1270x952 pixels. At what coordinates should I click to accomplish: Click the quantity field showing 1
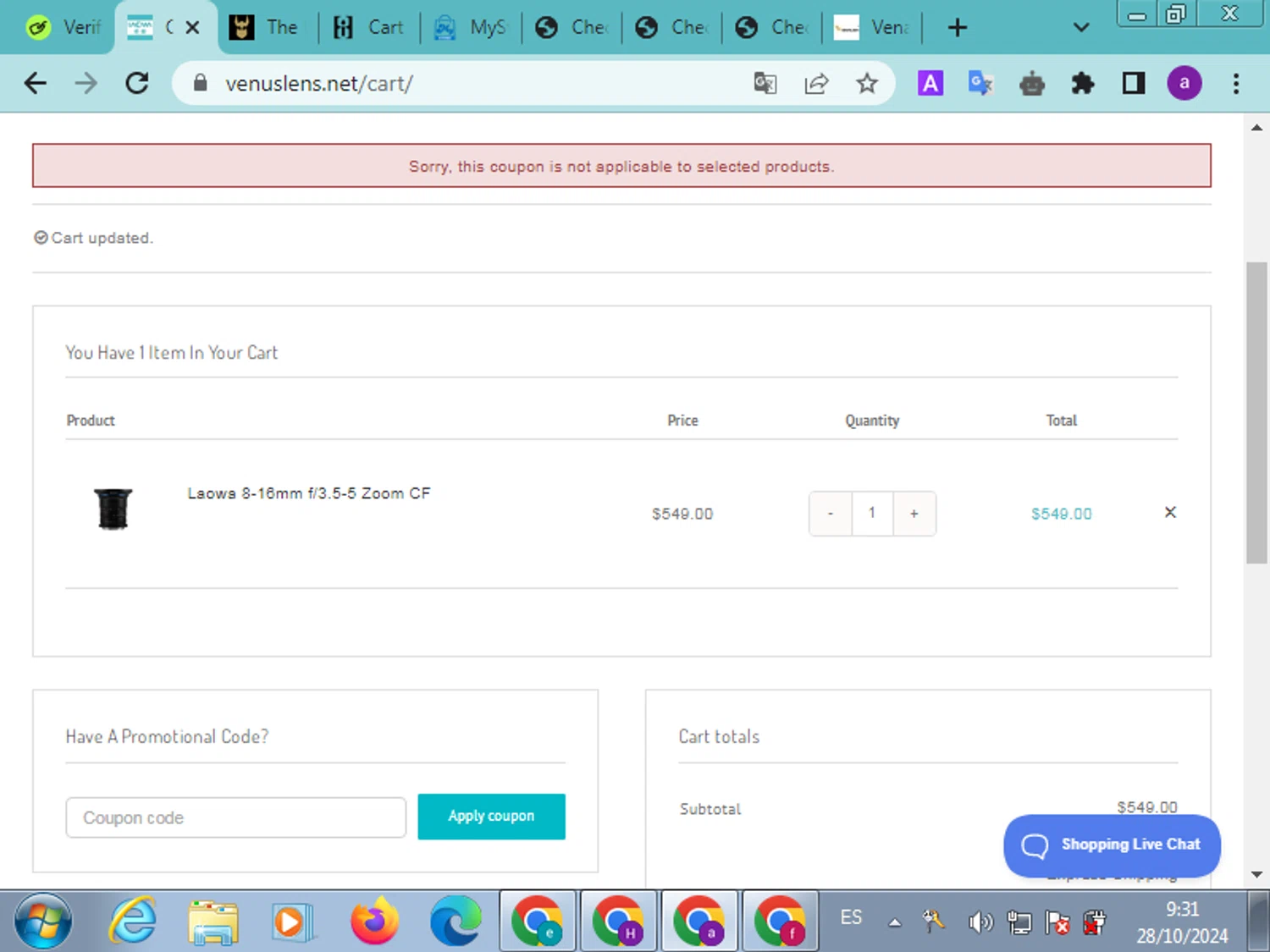point(872,514)
